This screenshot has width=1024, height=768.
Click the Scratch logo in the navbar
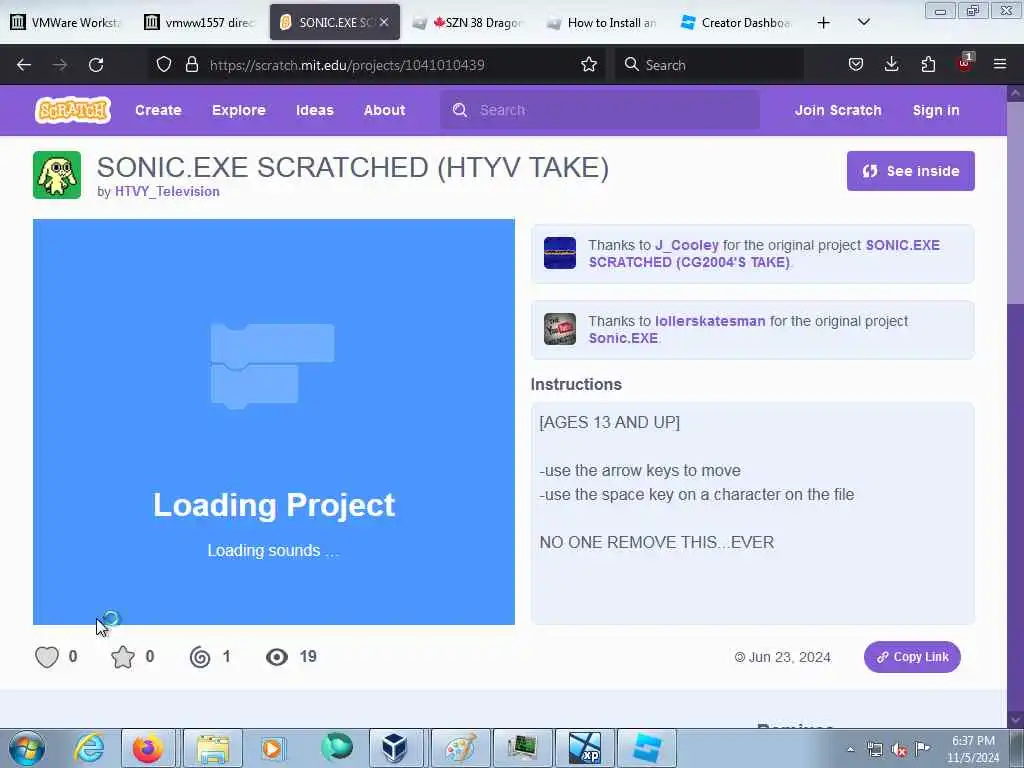[x=72, y=110]
